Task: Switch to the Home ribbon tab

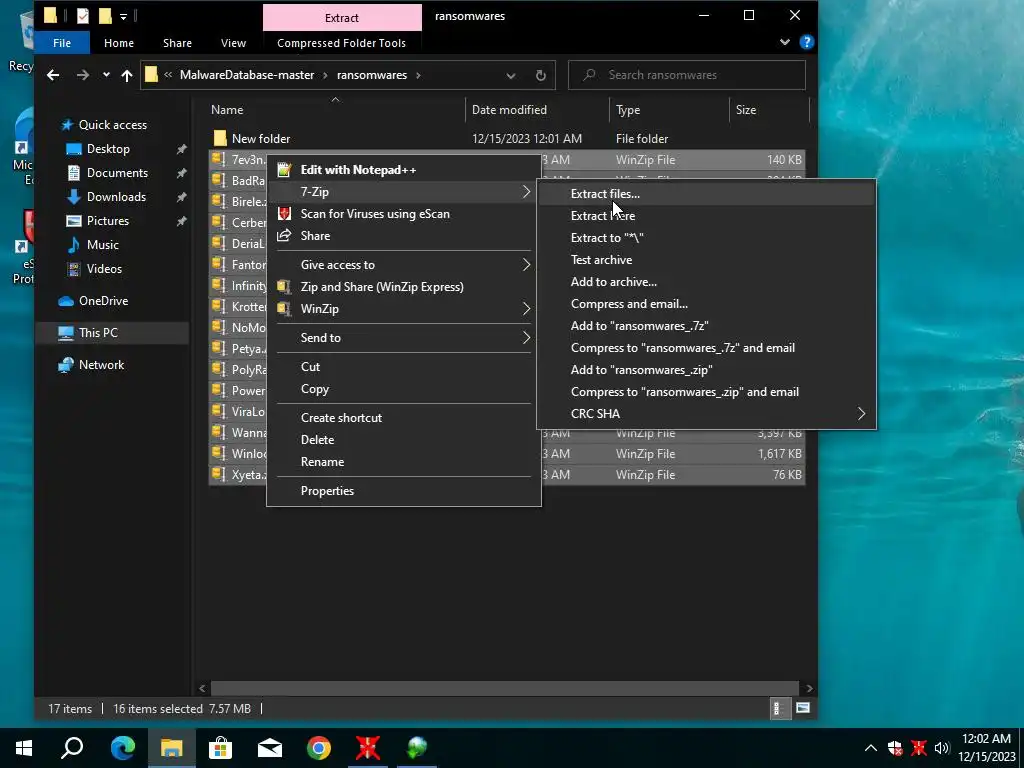Action: point(119,43)
